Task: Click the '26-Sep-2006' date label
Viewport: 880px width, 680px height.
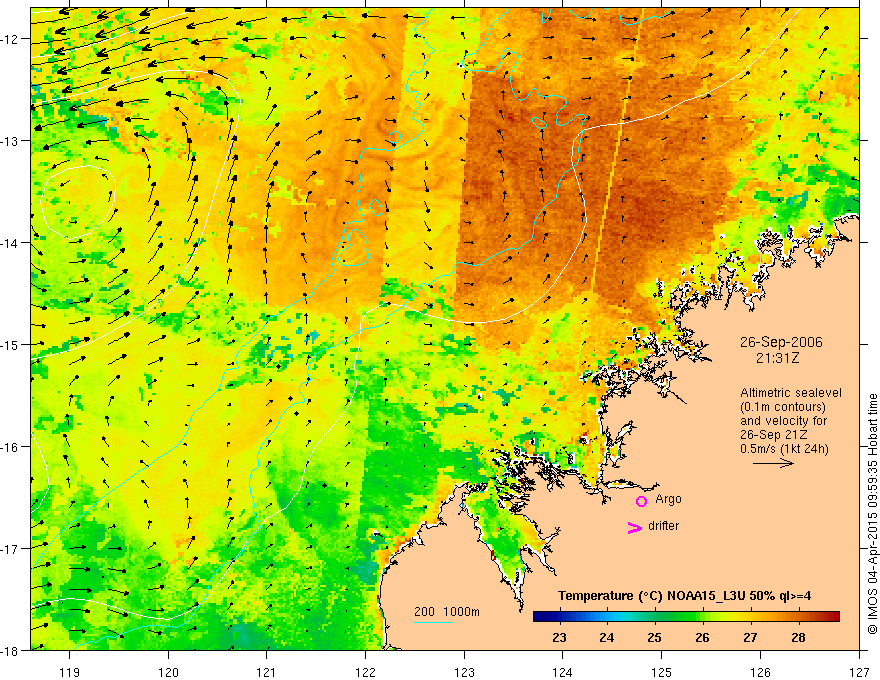Action: [781, 342]
